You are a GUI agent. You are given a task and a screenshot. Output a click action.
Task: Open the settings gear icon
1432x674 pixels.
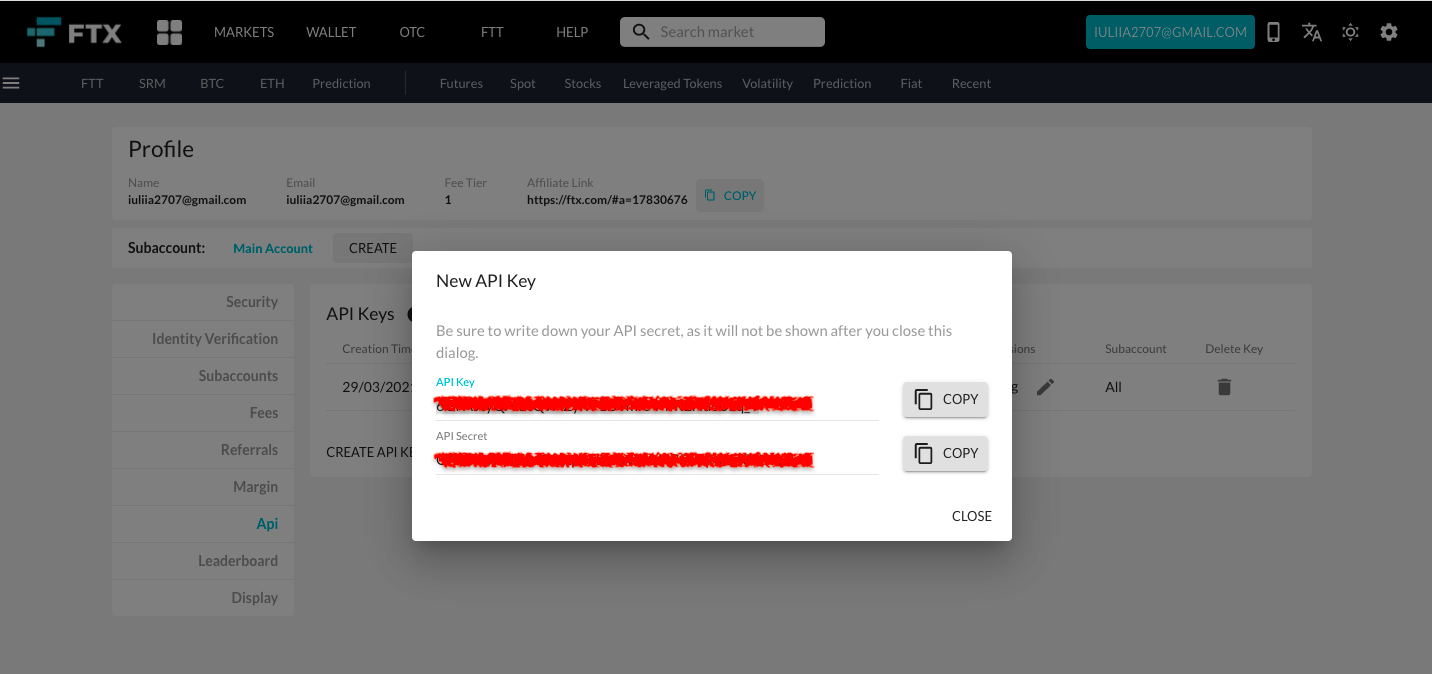point(1389,31)
